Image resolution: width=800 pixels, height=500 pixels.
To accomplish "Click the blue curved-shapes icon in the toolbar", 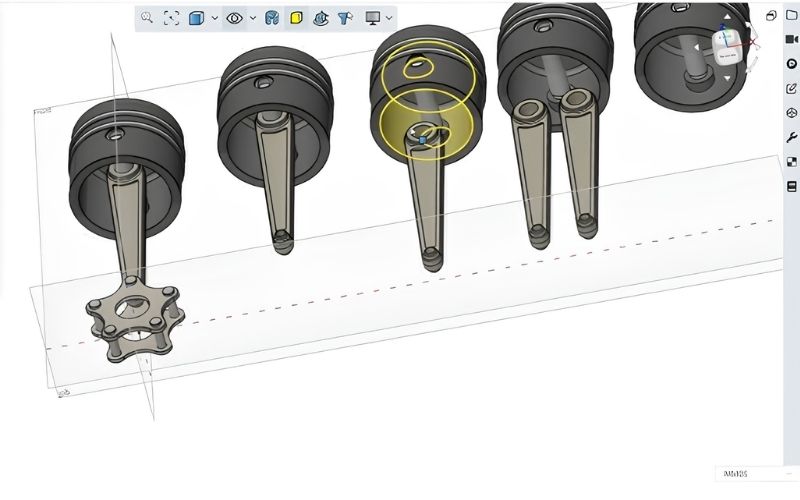I will 272,18.
